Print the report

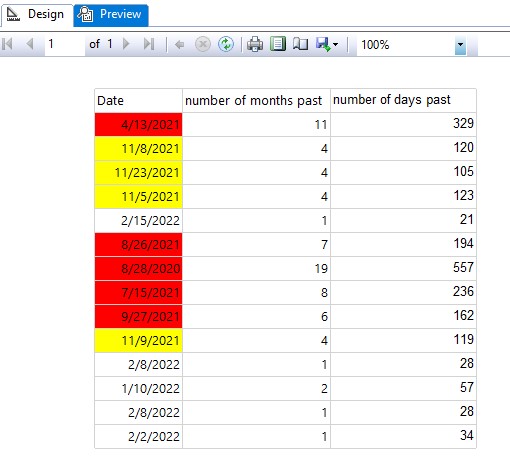(x=255, y=44)
